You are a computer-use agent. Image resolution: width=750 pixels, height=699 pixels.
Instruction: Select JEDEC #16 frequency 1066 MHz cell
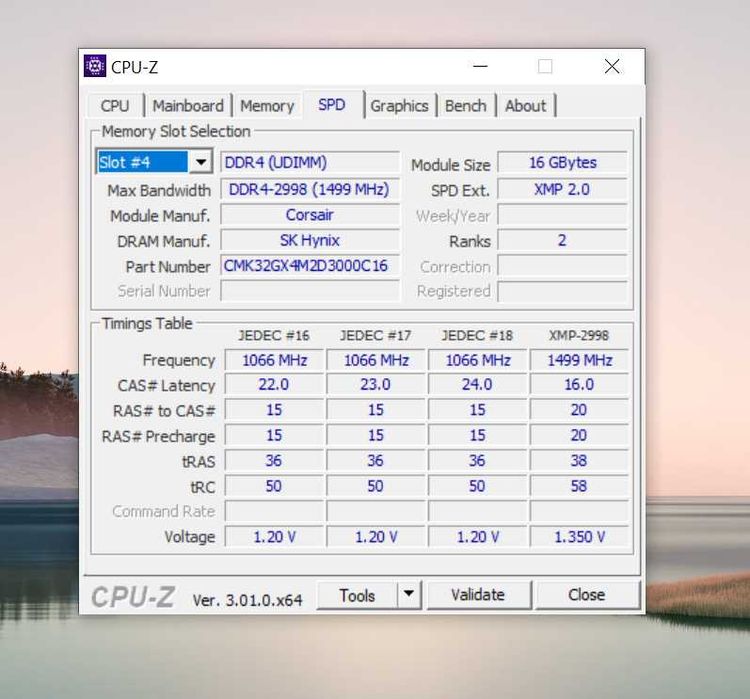[x=274, y=360]
